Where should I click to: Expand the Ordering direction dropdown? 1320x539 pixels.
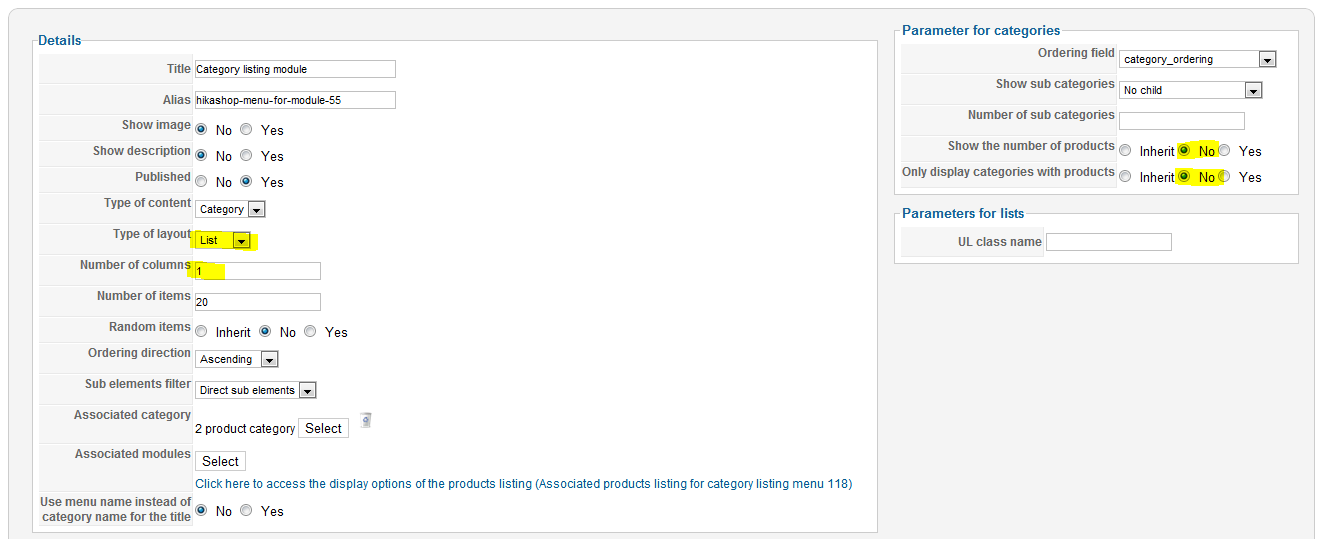coord(237,359)
